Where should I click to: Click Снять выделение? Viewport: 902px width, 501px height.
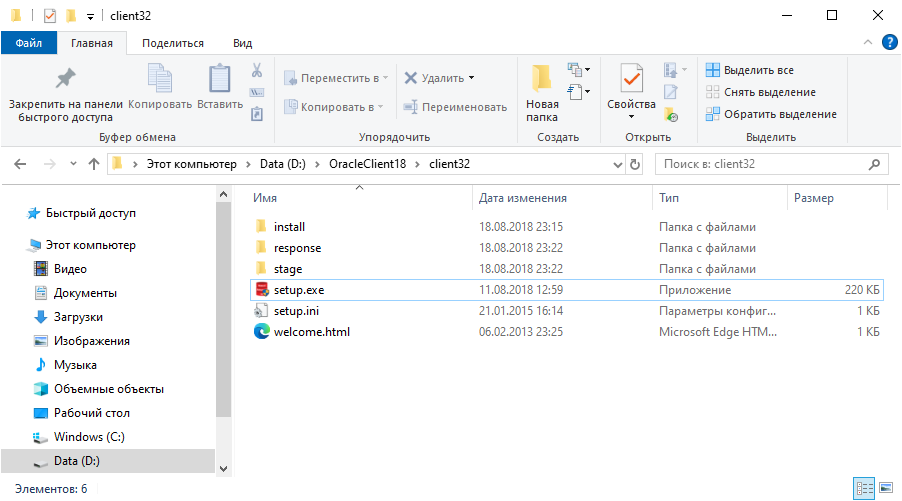point(760,92)
